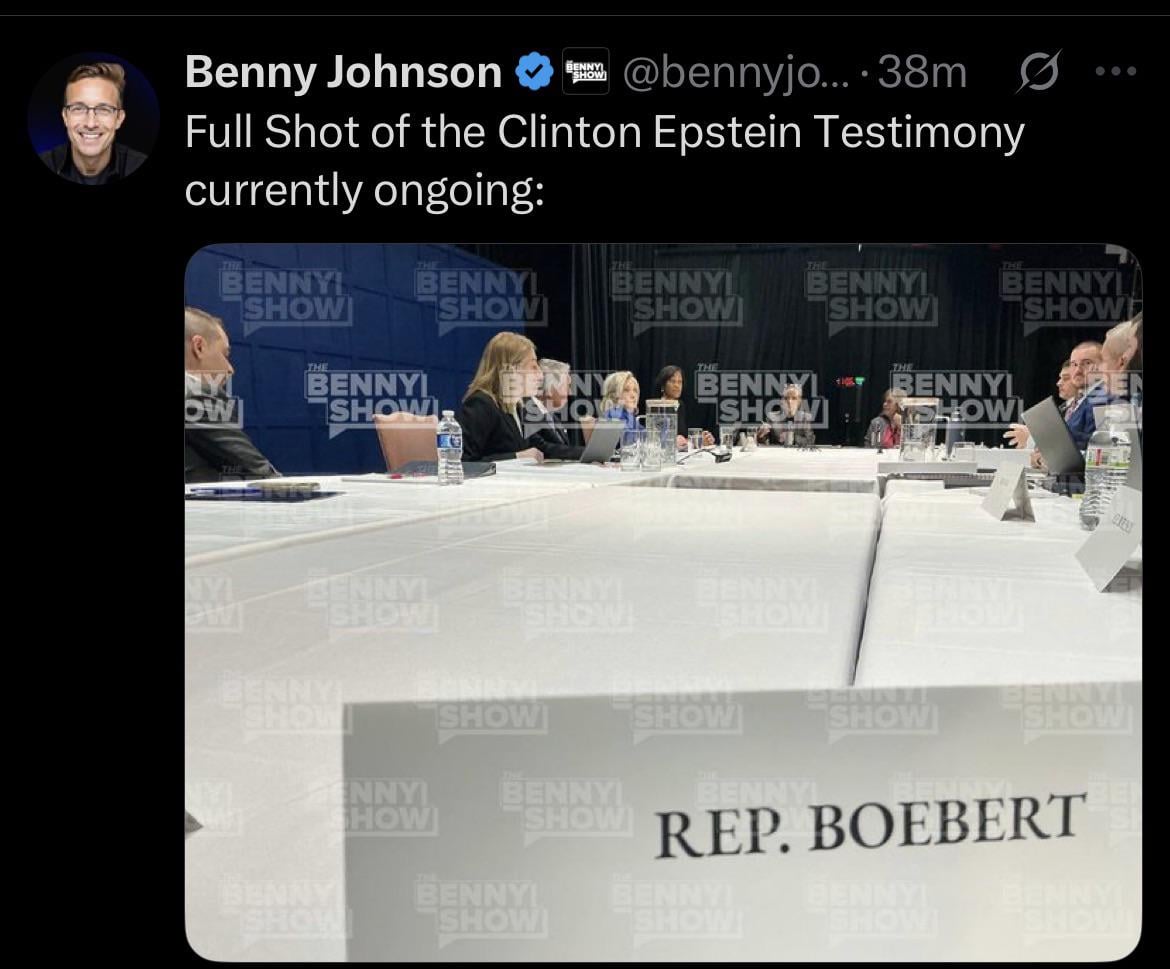This screenshot has width=1170, height=969.
Task: Click the REP. BOEBERT placard text
Action: click(x=870, y=825)
